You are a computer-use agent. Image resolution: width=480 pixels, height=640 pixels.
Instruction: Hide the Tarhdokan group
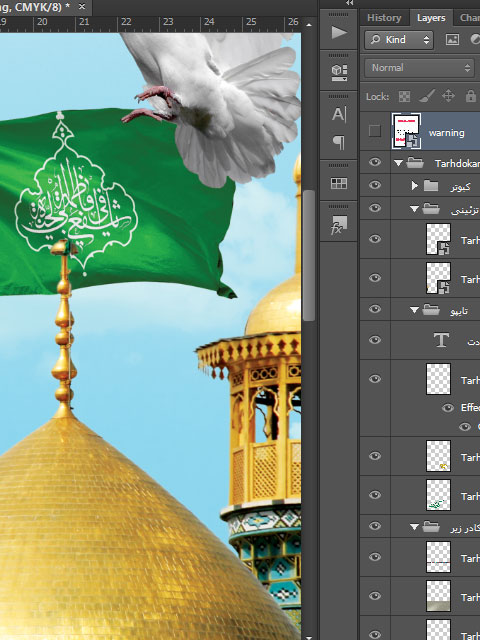(375, 162)
